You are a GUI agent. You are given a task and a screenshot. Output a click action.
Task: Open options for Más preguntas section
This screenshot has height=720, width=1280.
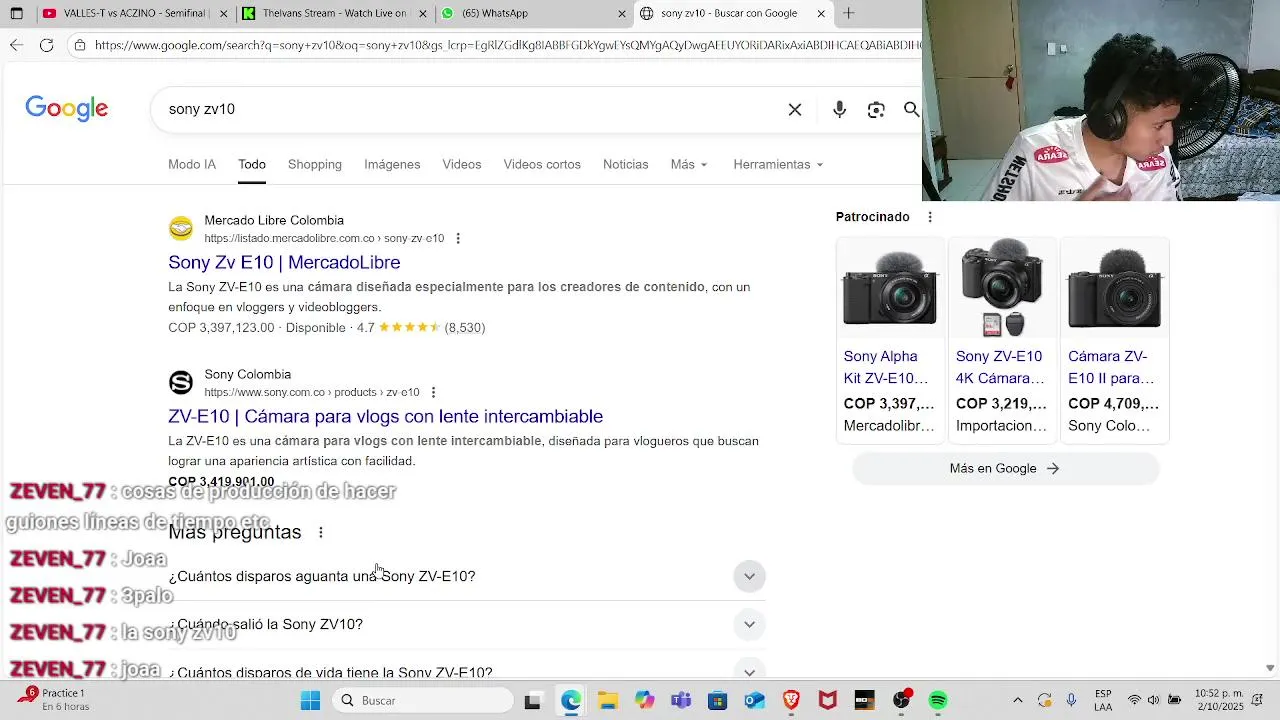coord(321,533)
